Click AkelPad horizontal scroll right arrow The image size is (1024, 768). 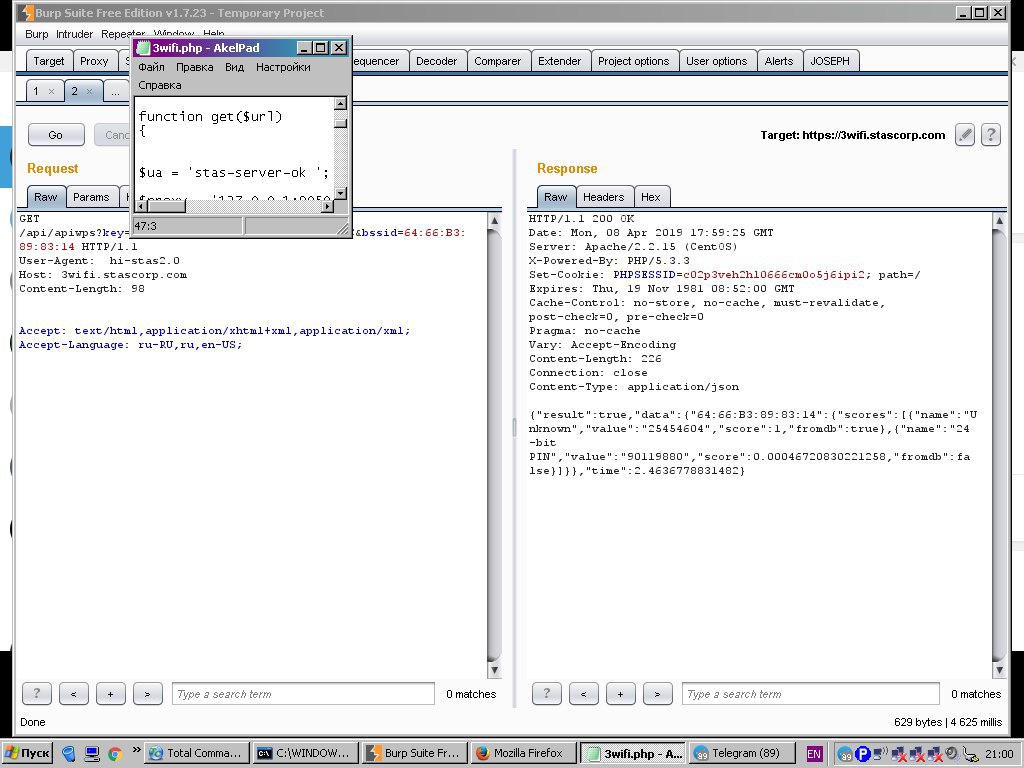(328, 206)
